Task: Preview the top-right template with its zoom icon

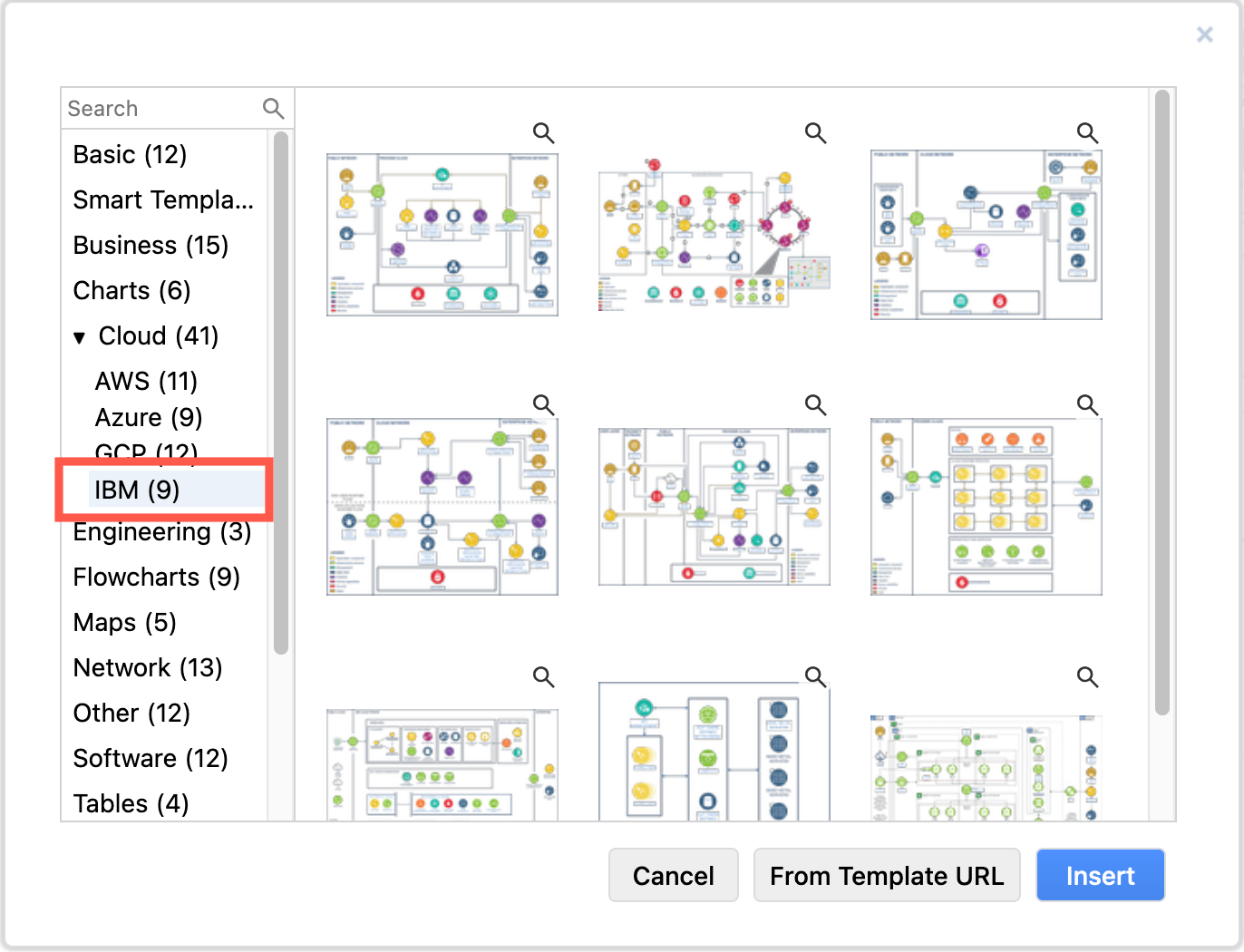Action: pos(1087,132)
